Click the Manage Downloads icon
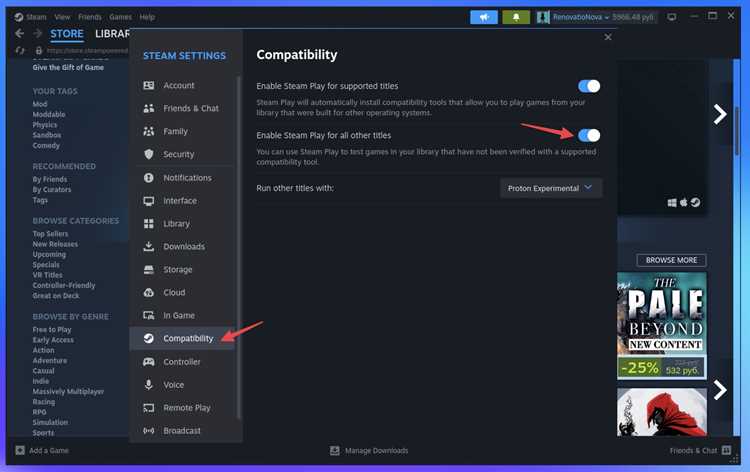The image size is (750, 472). tap(335, 450)
